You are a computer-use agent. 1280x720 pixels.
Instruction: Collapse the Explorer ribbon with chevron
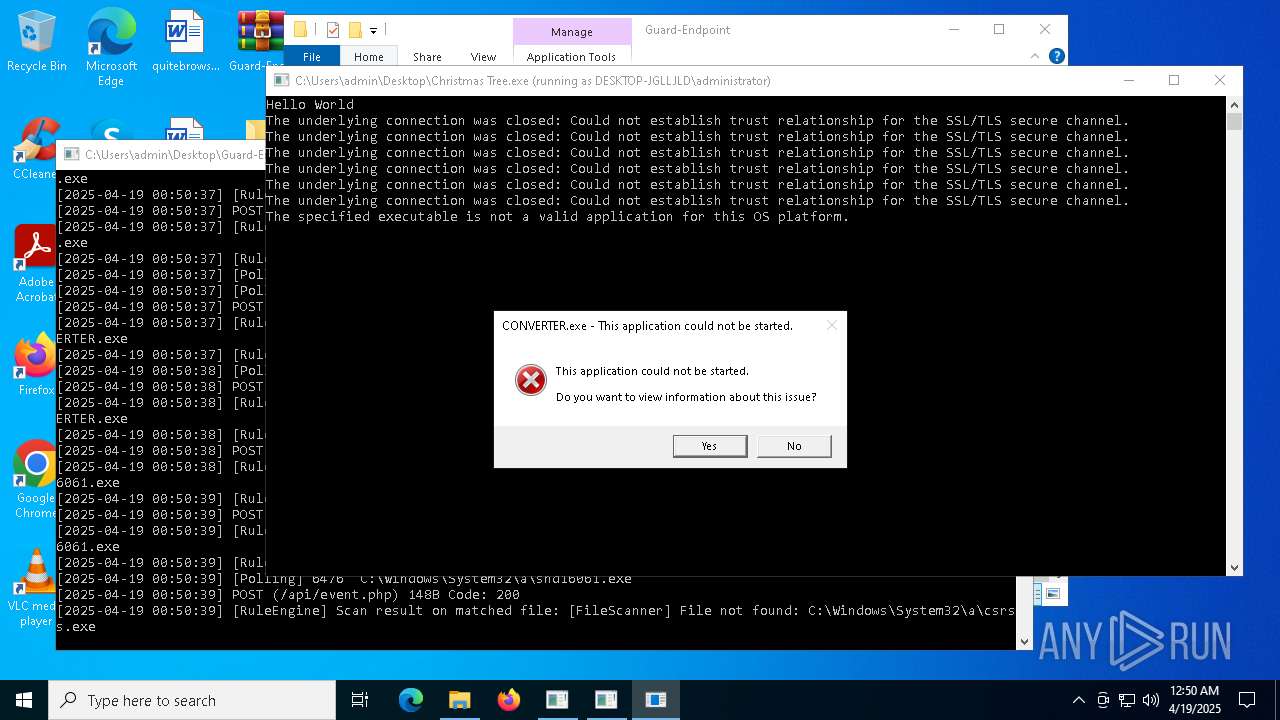coord(1037,56)
